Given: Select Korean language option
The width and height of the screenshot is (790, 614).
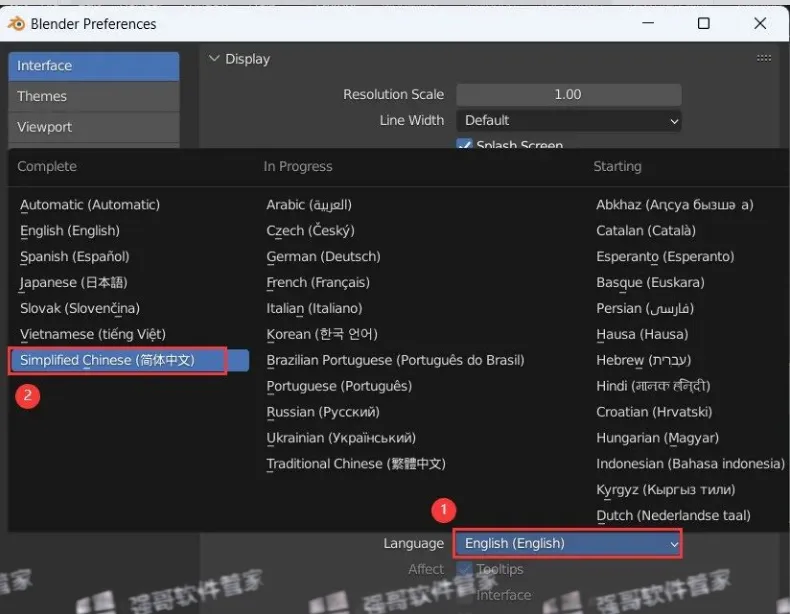Looking at the screenshot, I should [321, 334].
